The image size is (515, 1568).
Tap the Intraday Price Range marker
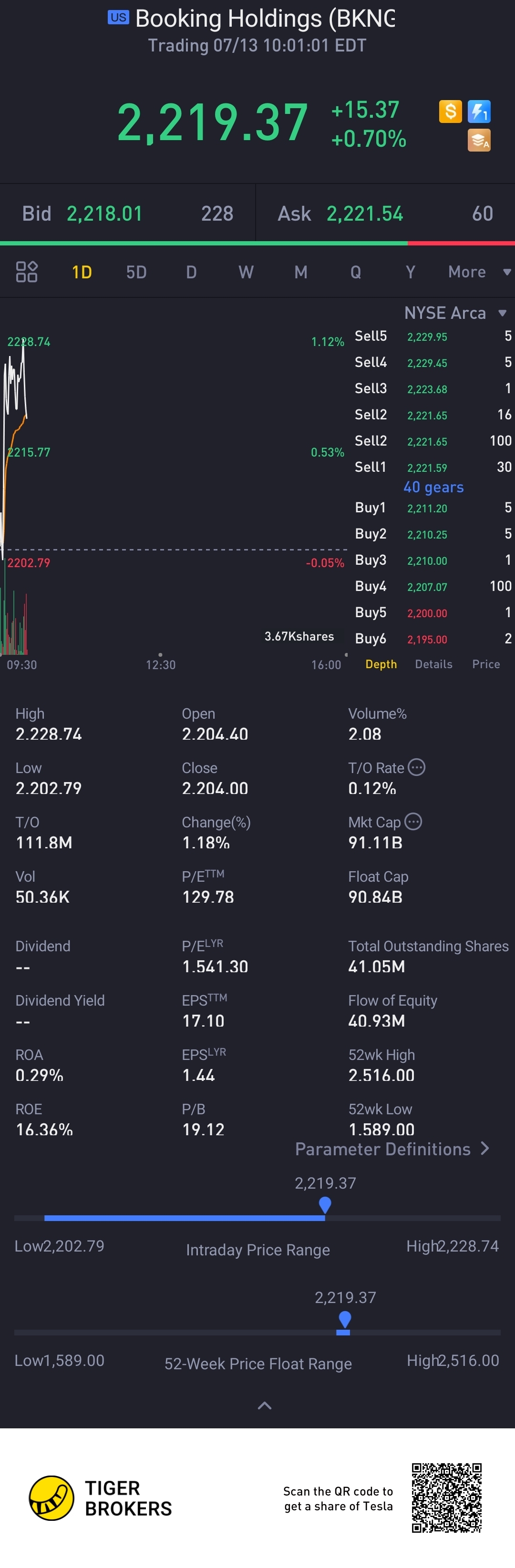(x=325, y=1204)
